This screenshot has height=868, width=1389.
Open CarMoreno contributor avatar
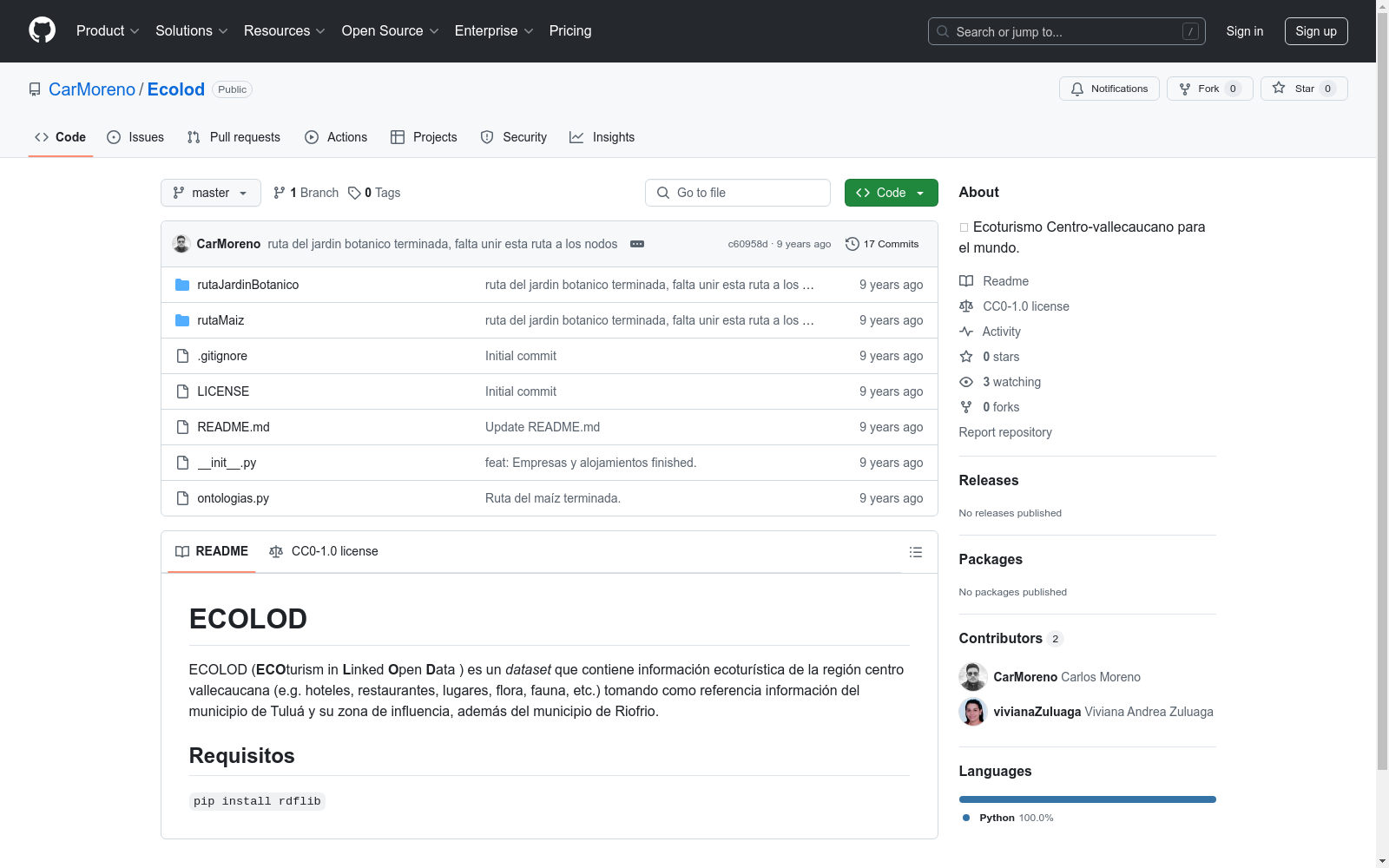pyautogui.click(x=973, y=677)
